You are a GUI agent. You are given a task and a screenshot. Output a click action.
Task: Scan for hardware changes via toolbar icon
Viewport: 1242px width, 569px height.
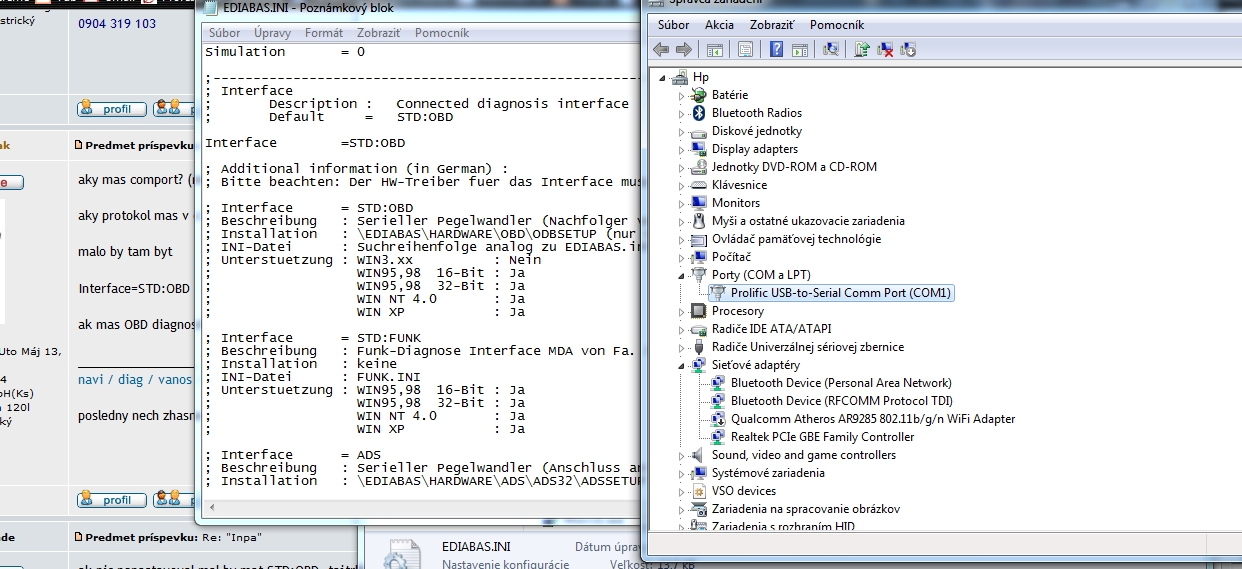tap(830, 49)
